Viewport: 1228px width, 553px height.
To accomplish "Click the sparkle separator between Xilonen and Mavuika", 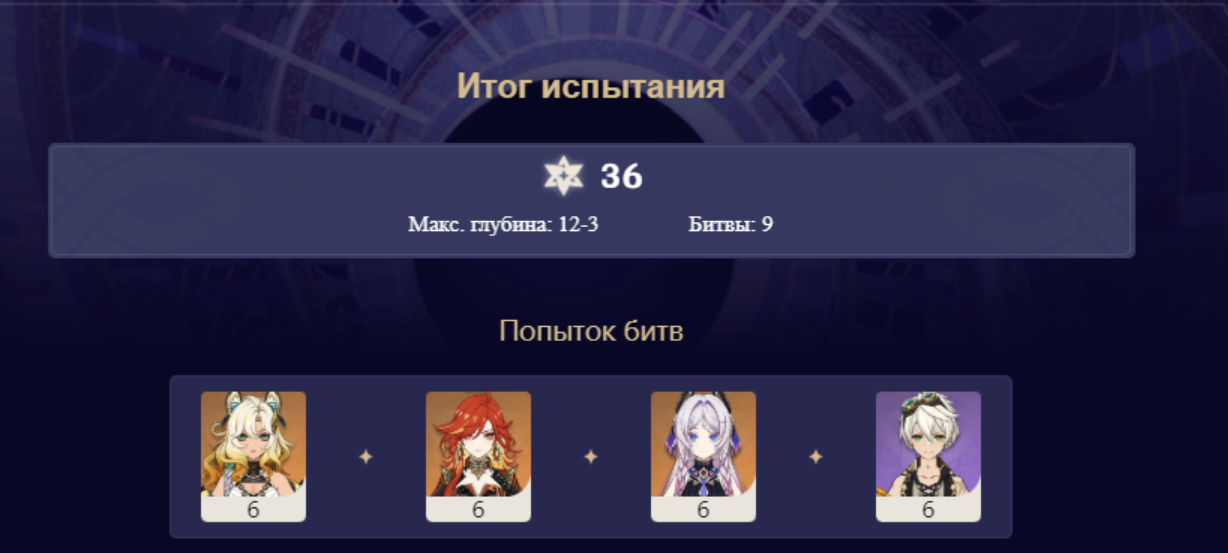I will [366, 457].
